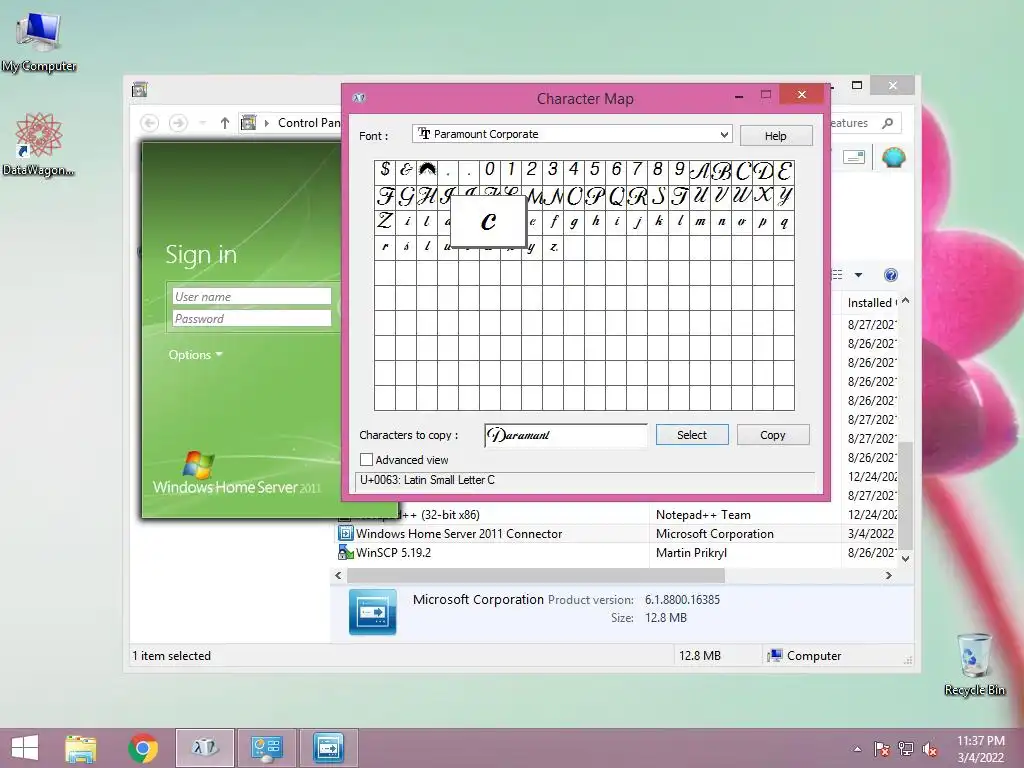
Task: Show hidden tray icons arrow
Action: tap(857, 749)
